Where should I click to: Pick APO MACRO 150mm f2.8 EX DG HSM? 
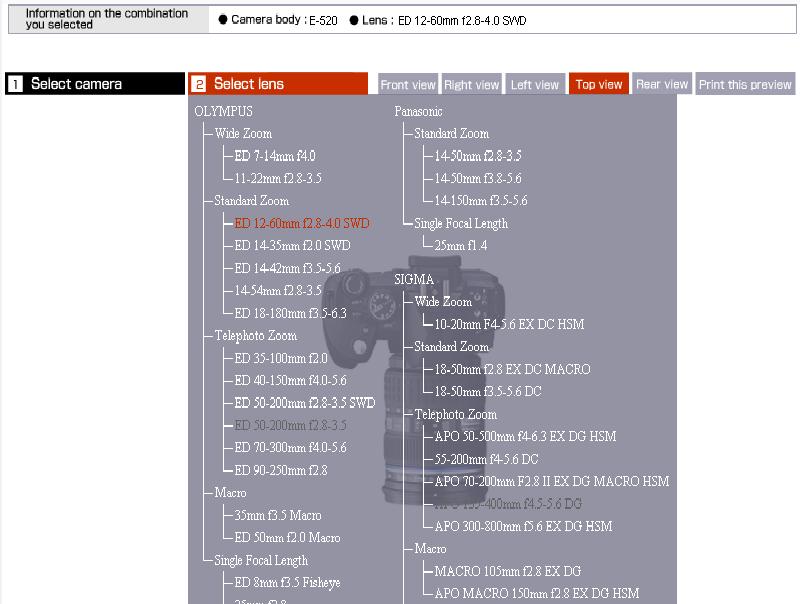[x=537, y=593]
